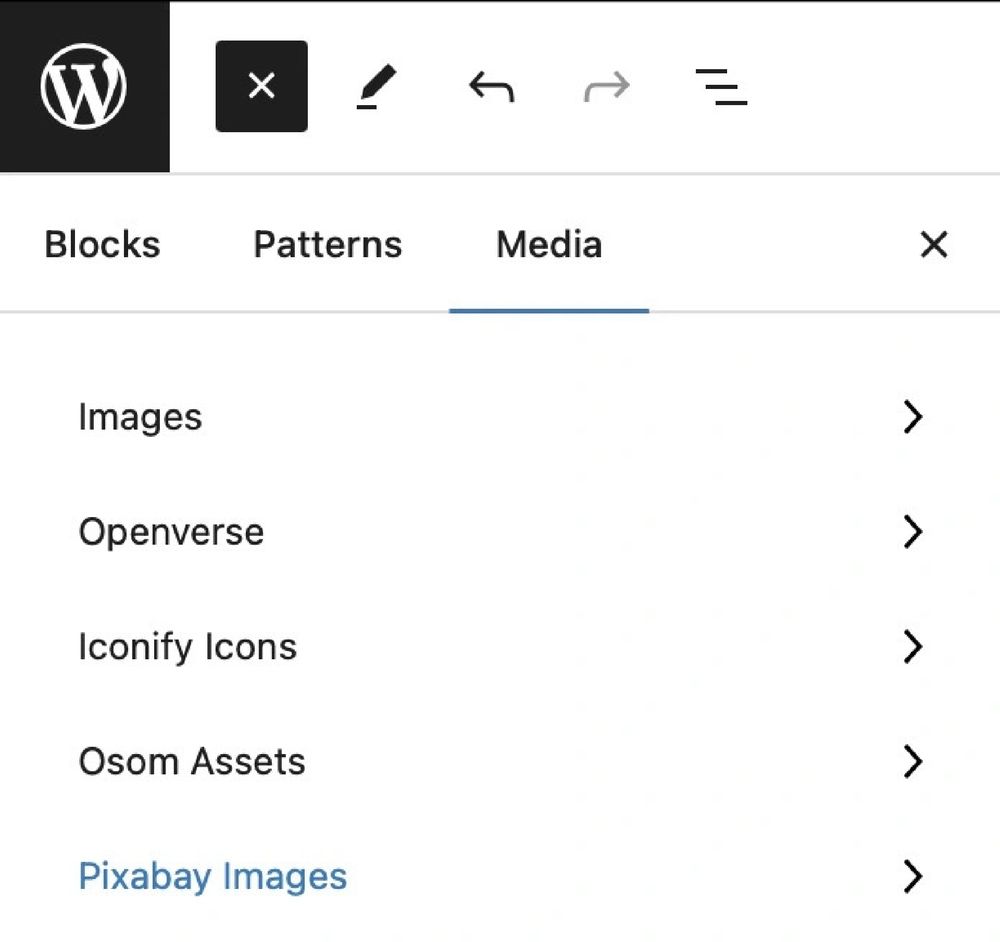Switch to the Blocks tab

(x=102, y=245)
